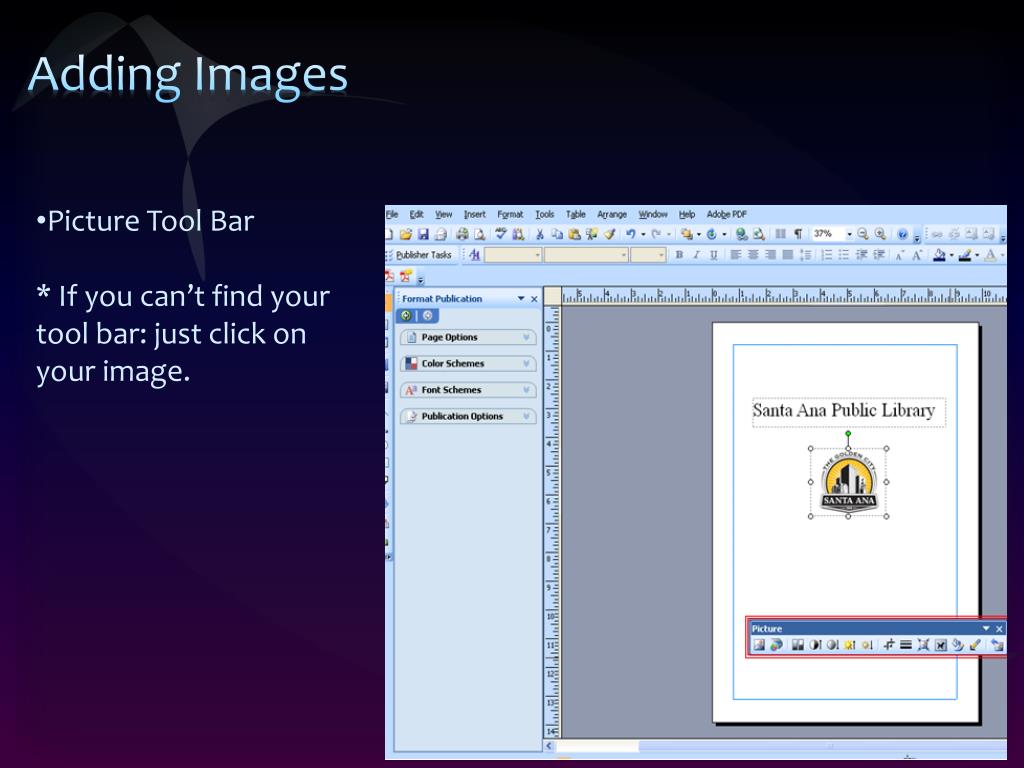Click More Brightness icon in Picture toolbar

tap(849, 645)
